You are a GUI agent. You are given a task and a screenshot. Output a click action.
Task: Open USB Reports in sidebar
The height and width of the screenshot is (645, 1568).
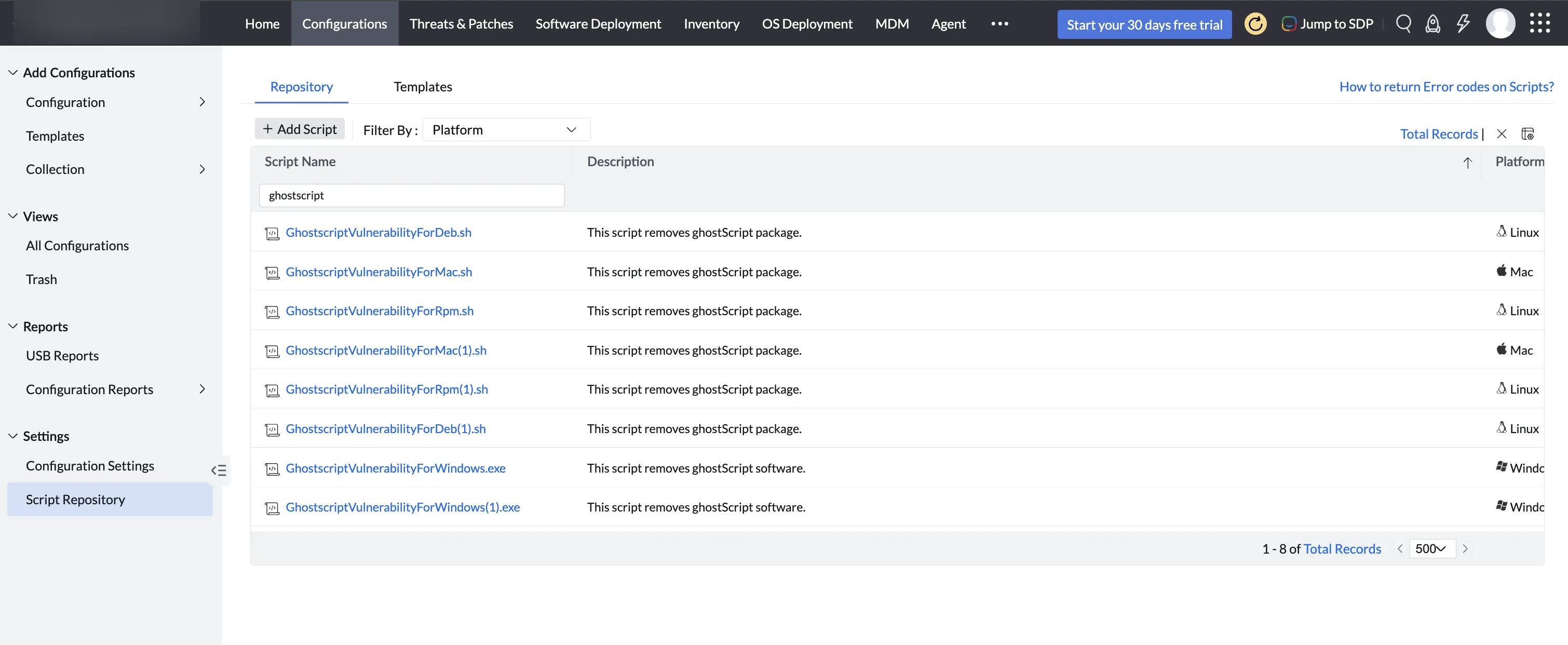[x=62, y=355]
